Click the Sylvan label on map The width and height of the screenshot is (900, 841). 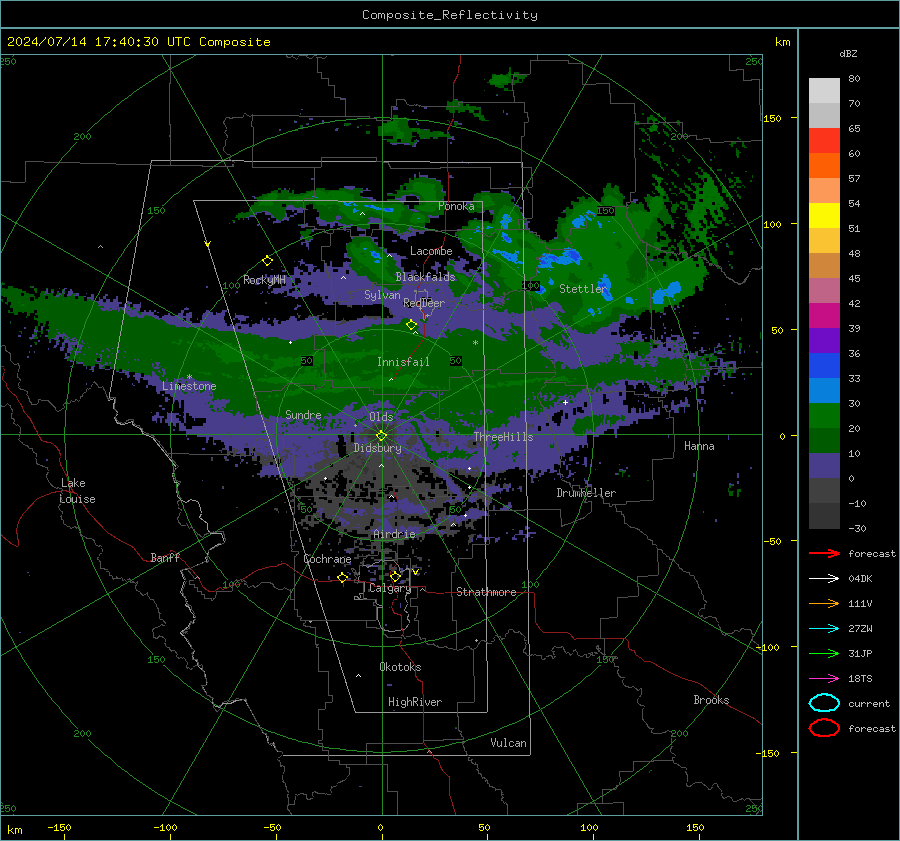tap(382, 295)
